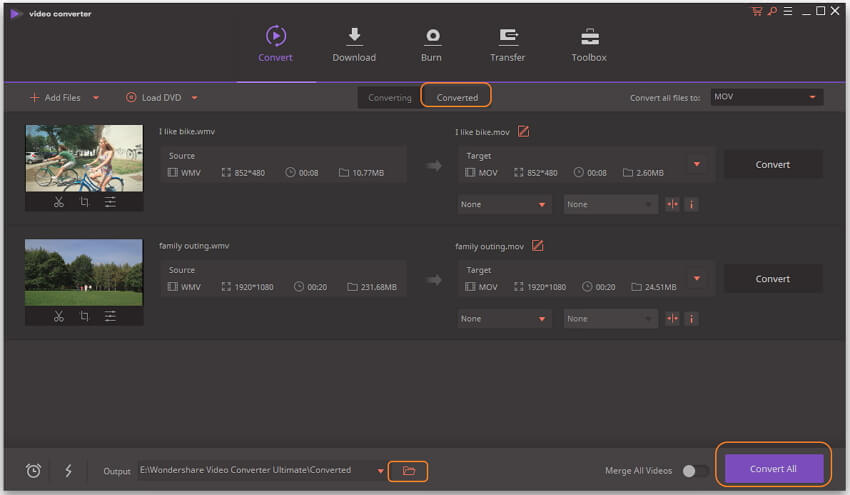Screen dimensions: 850x495
Task: Open first None dropdown for I like bike
Action: point(504,204)
